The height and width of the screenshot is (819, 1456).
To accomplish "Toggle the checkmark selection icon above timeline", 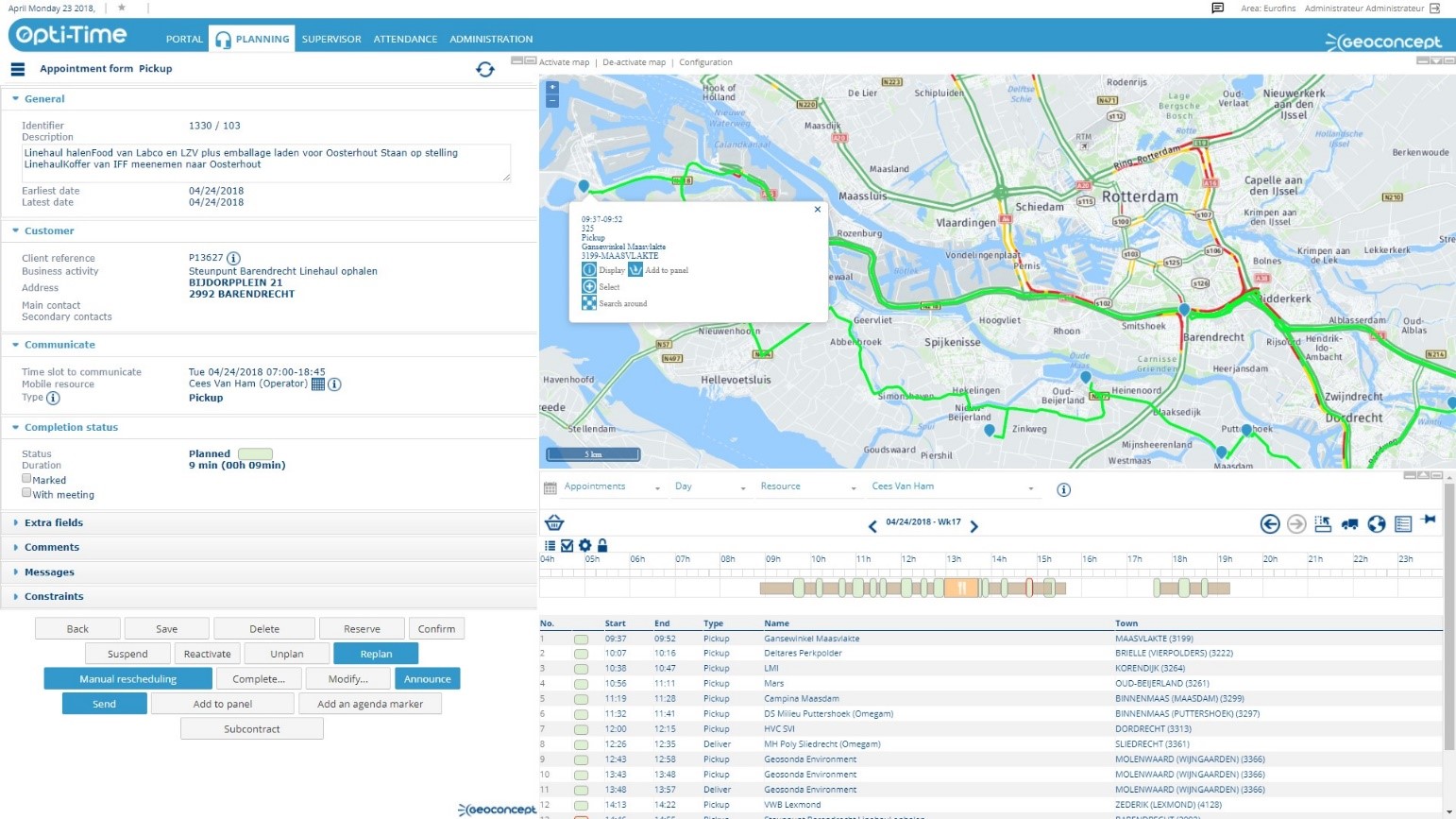I will (x=567, y=545).
